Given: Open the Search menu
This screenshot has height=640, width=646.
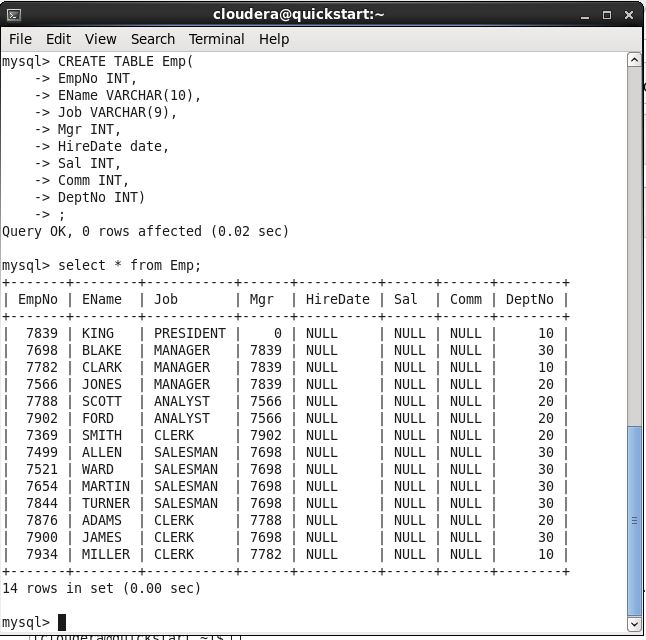Looking at the screenshot, I should tap(153, 39).
